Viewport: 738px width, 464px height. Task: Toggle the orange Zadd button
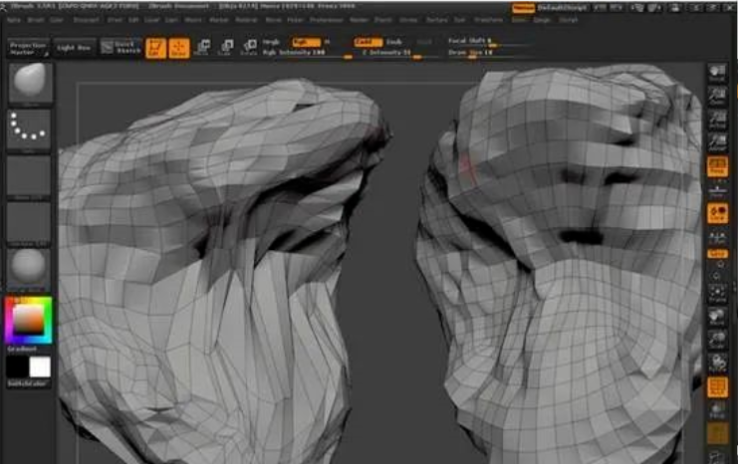(368, 42)
